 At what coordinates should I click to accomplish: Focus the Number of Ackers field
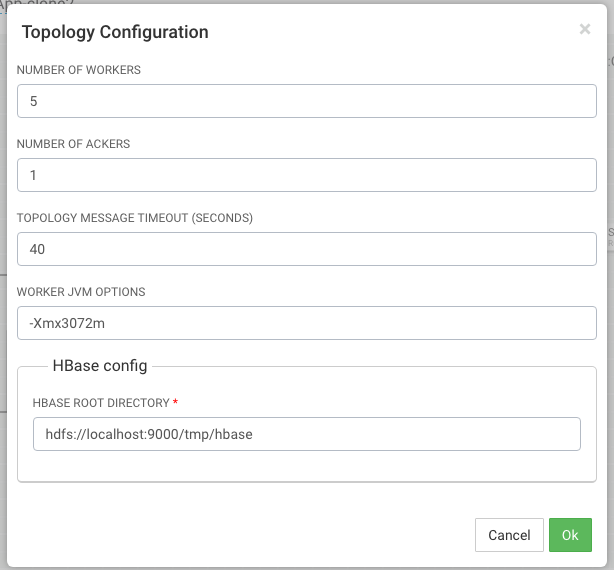[x=307, y=175]
